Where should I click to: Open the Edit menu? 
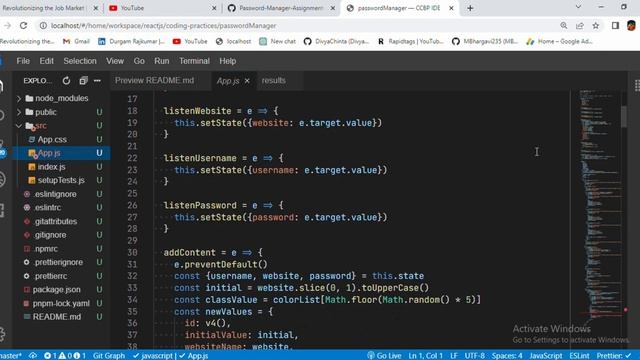click(47, 61)
